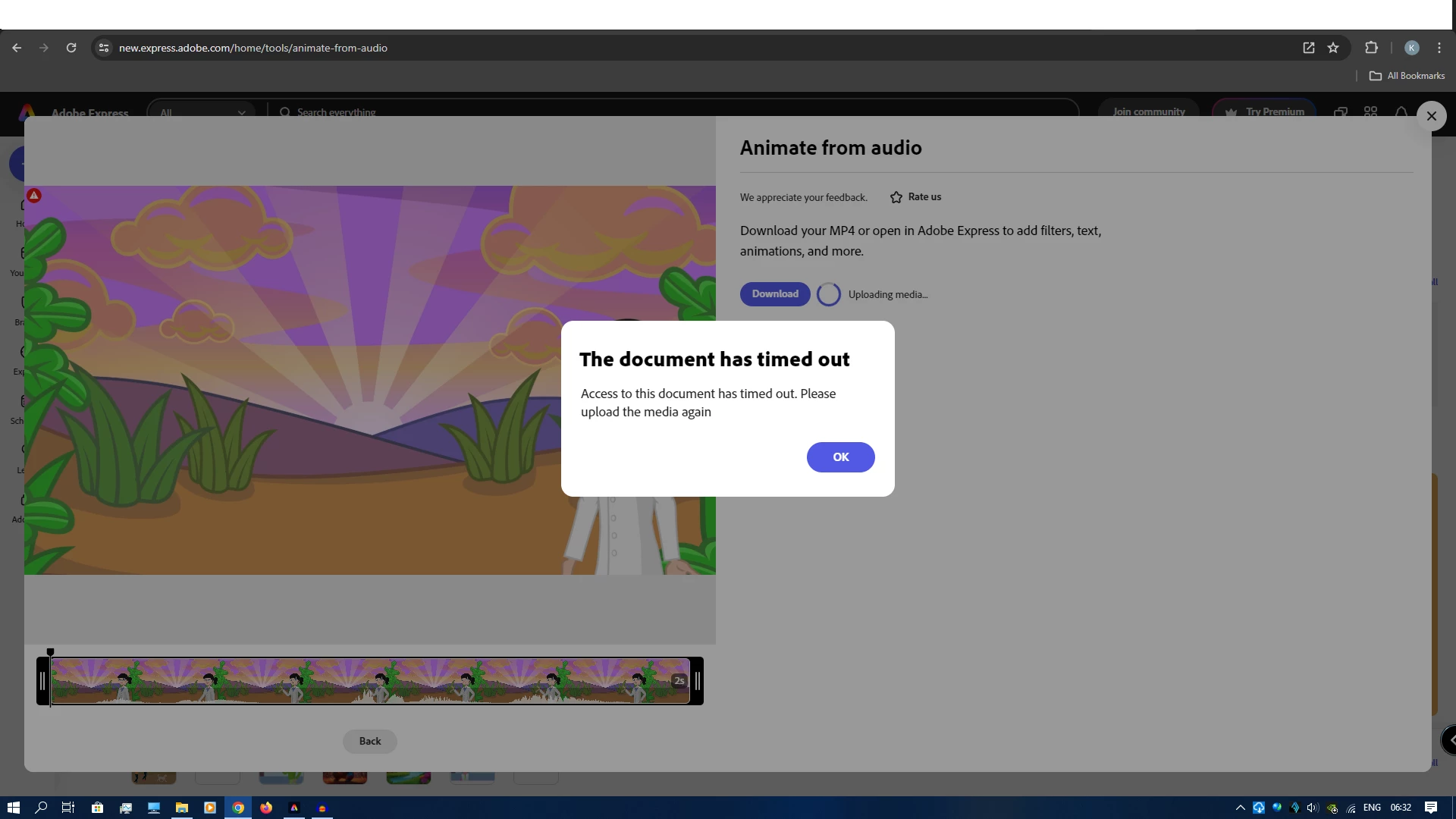Click the Back button below the timeline
Image resolution: width=1456 pixels, height=819 pixels.
[x=369, y=741]
